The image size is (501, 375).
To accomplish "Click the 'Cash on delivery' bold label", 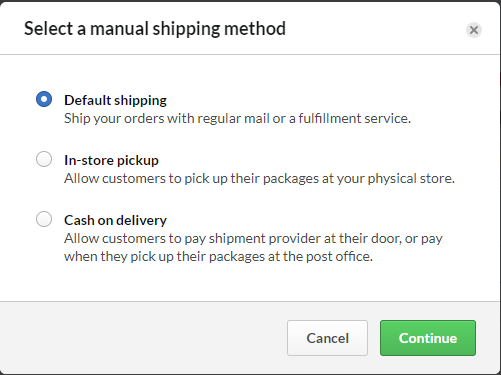I will click(115, 220).
